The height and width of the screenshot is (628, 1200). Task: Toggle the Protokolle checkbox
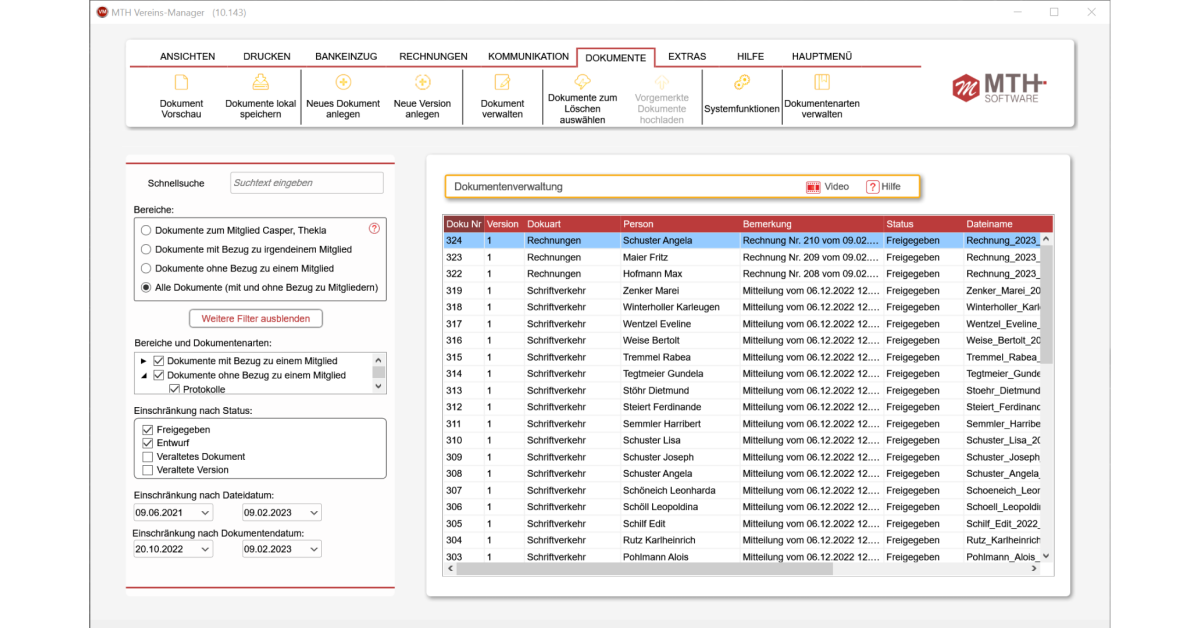(x=174, y=389)
